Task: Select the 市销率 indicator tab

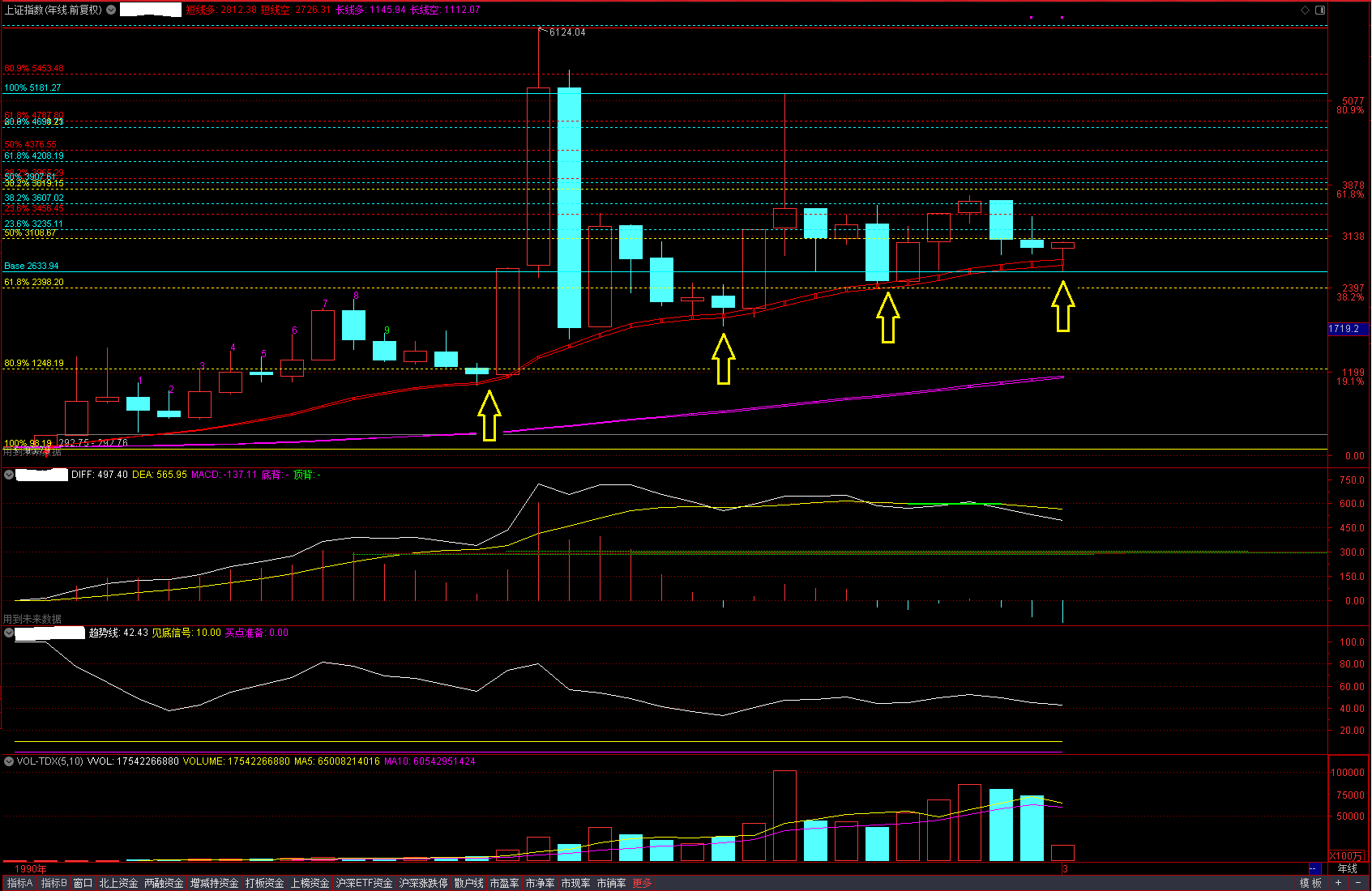Action: [611, 883]
